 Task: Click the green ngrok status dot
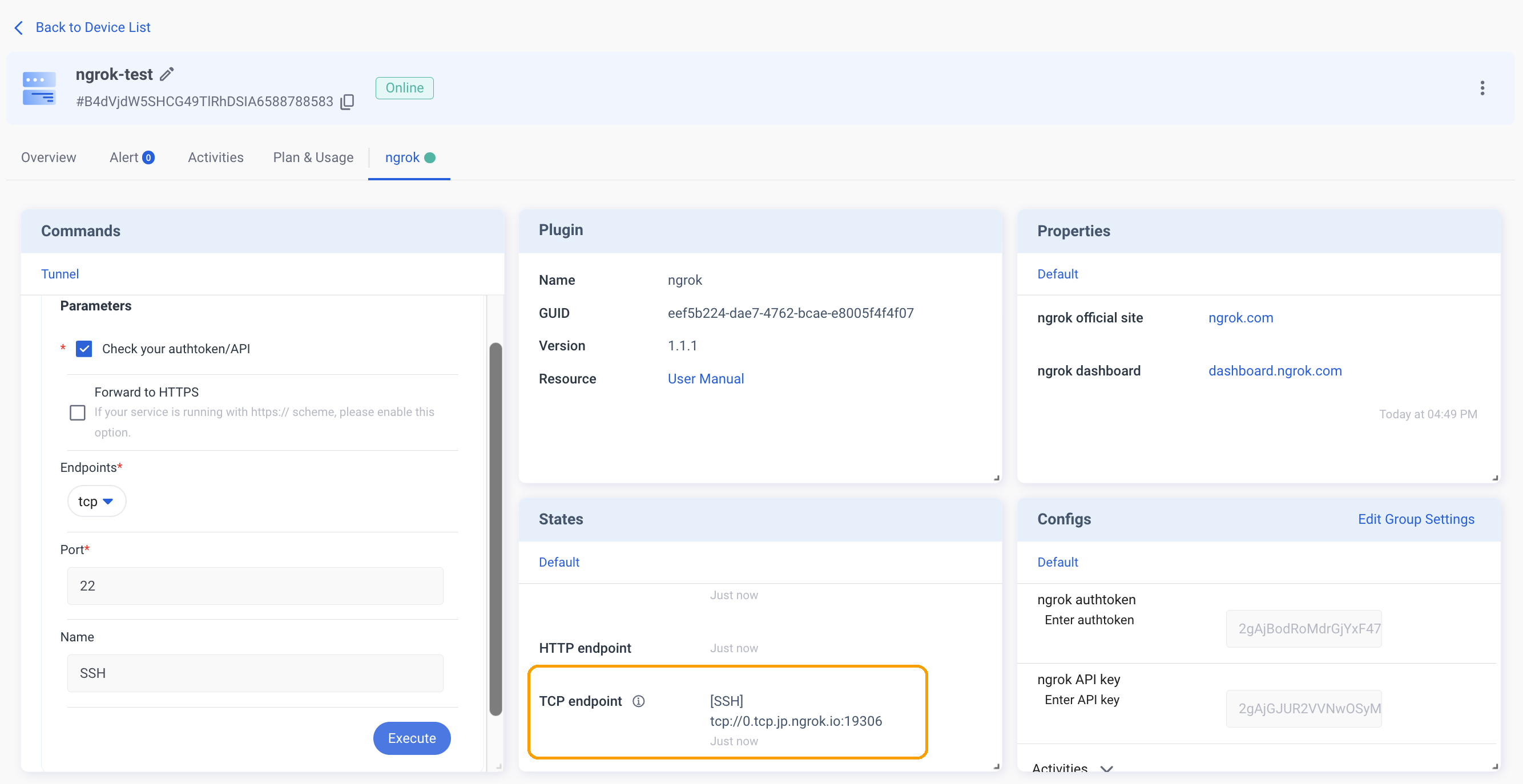coord(430,157)
